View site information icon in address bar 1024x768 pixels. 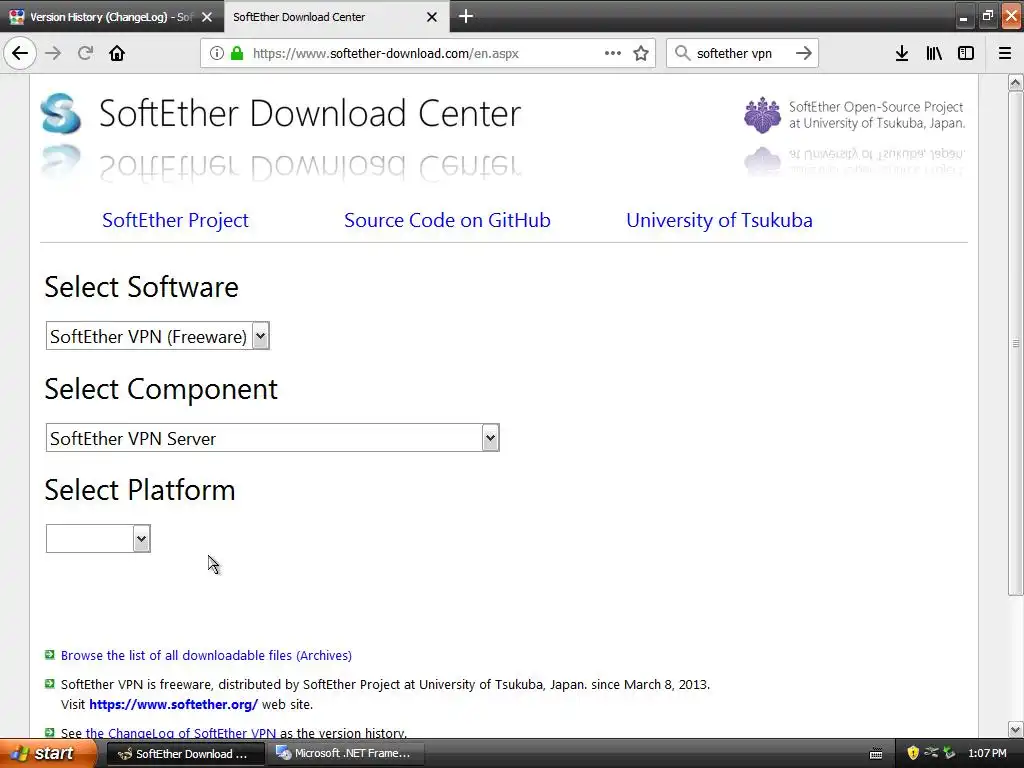coord(217,53)
